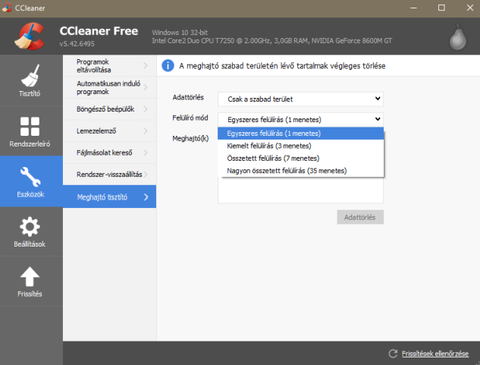
Task: Click chevron next to Meghajtó tisztító
Action: coord(146,197)
